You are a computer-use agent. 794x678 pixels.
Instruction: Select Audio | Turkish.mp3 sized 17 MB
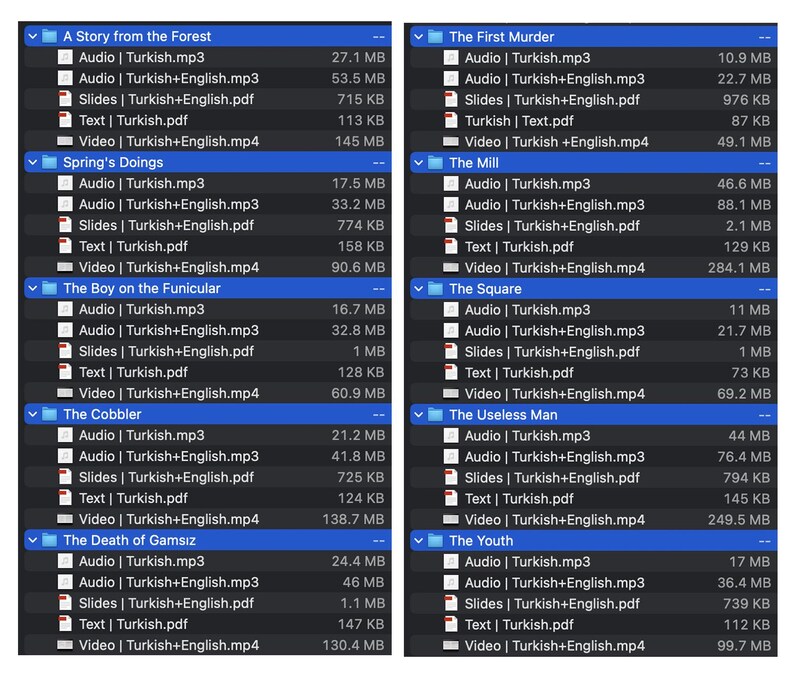pos(528,562)
